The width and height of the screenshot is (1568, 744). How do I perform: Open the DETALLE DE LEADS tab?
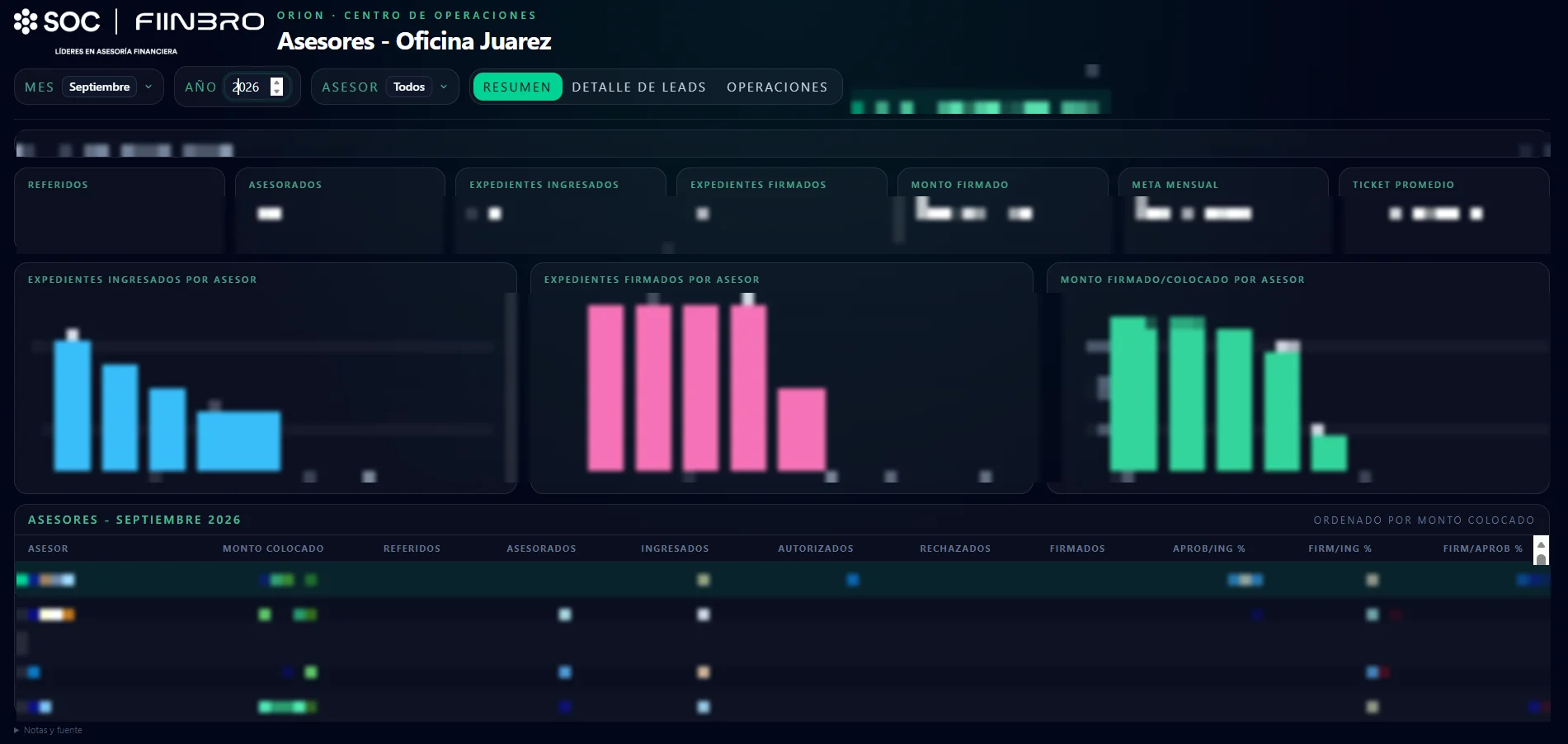639,87
